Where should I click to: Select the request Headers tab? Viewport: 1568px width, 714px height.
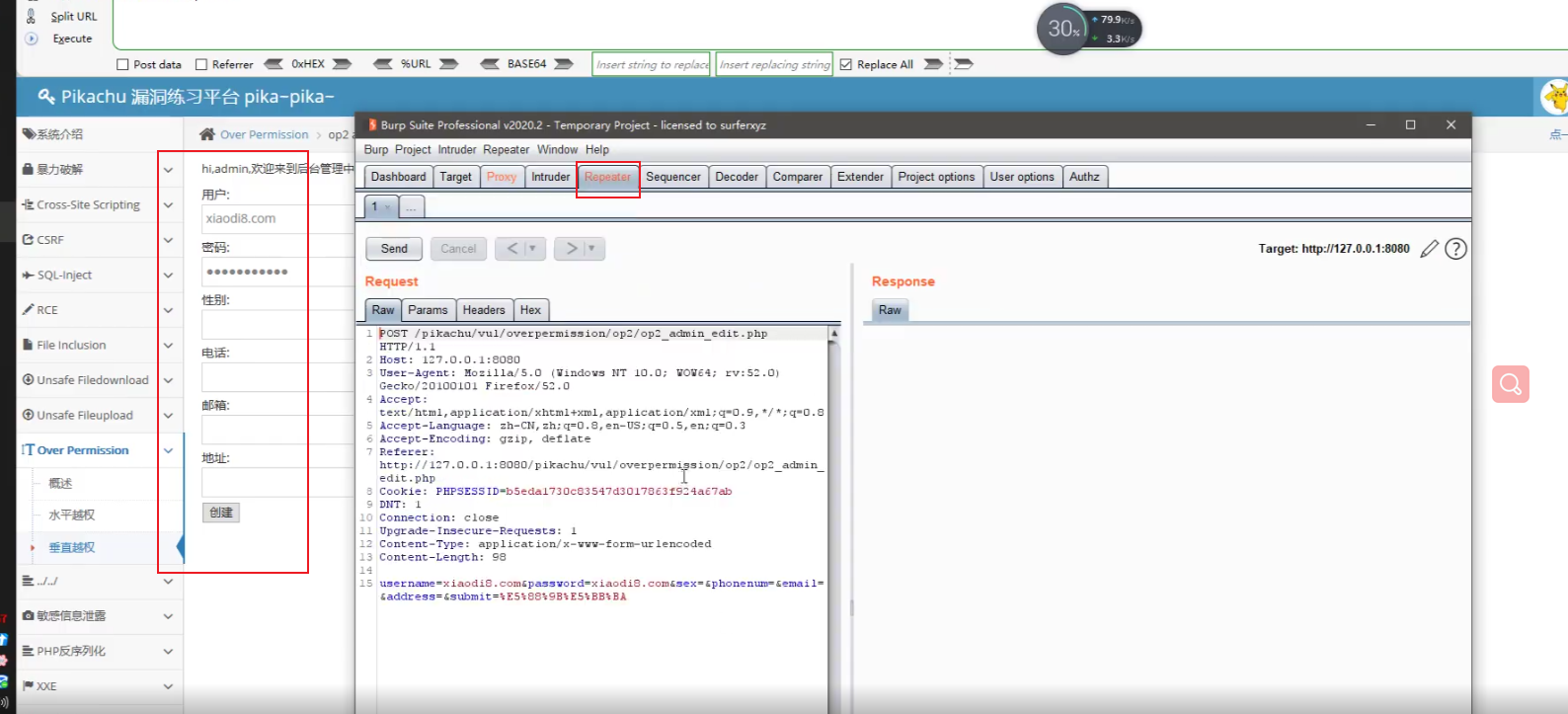pos(484,310)
